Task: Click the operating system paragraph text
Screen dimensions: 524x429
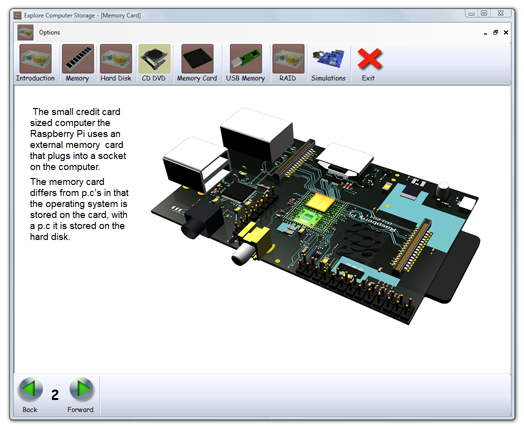Action: [79, 209]
